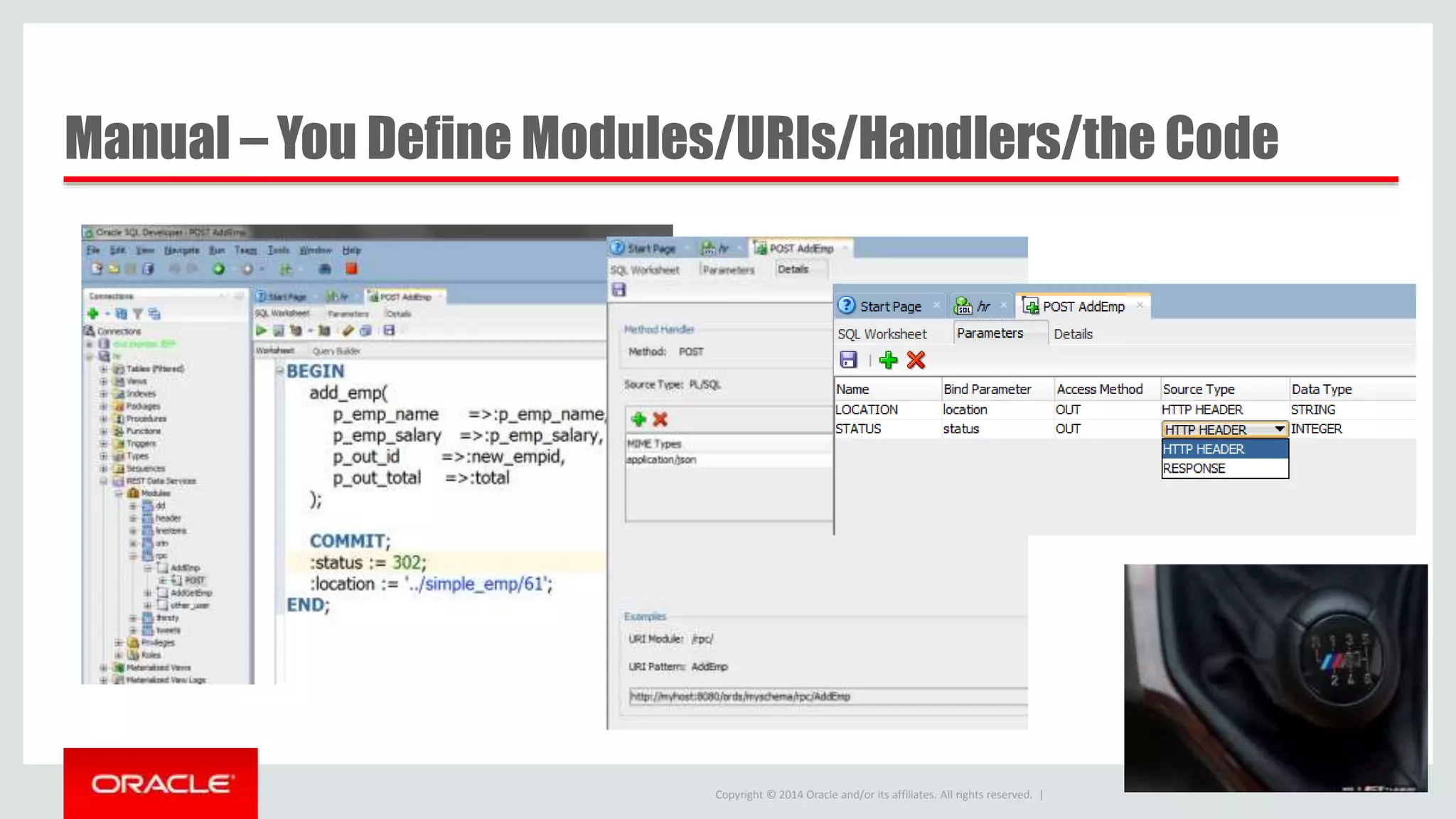Viewport: 1456px width, 819px height.
Task: Switch to Details tab in front window
Action: point(1073,334)
